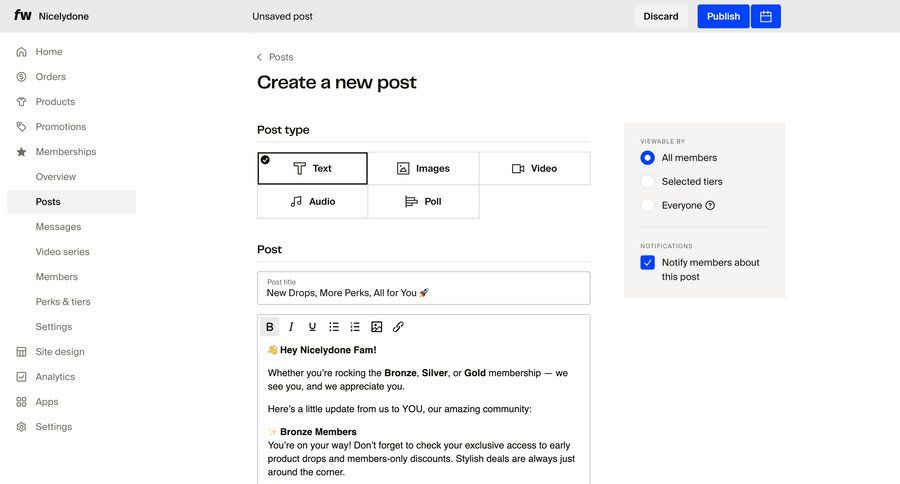Toggle italic formatting in the editor toolbar
900x484 pixels.
click(291, 327)
